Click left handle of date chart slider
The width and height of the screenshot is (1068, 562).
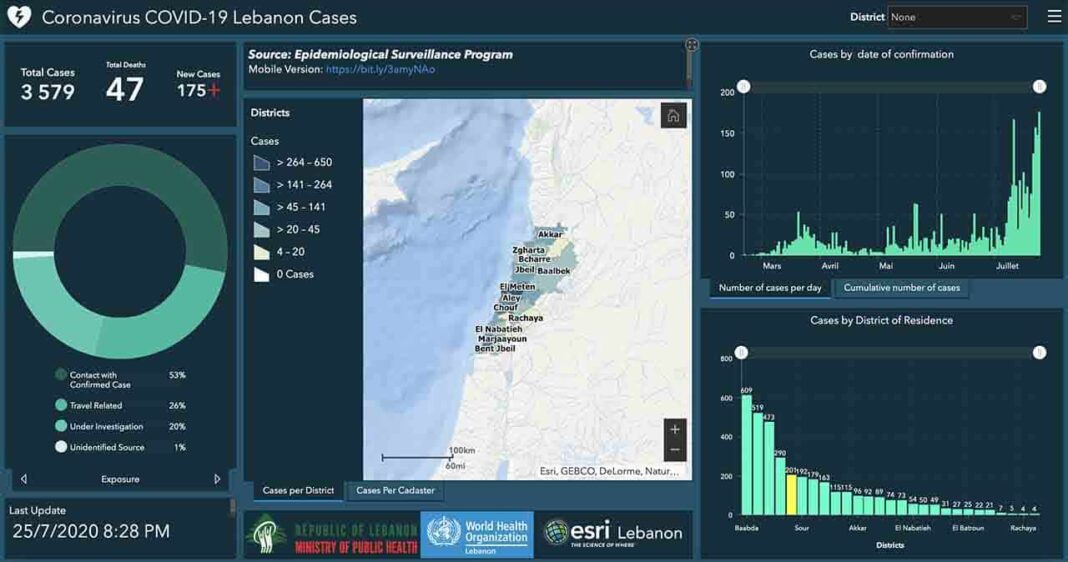(743, 87)
